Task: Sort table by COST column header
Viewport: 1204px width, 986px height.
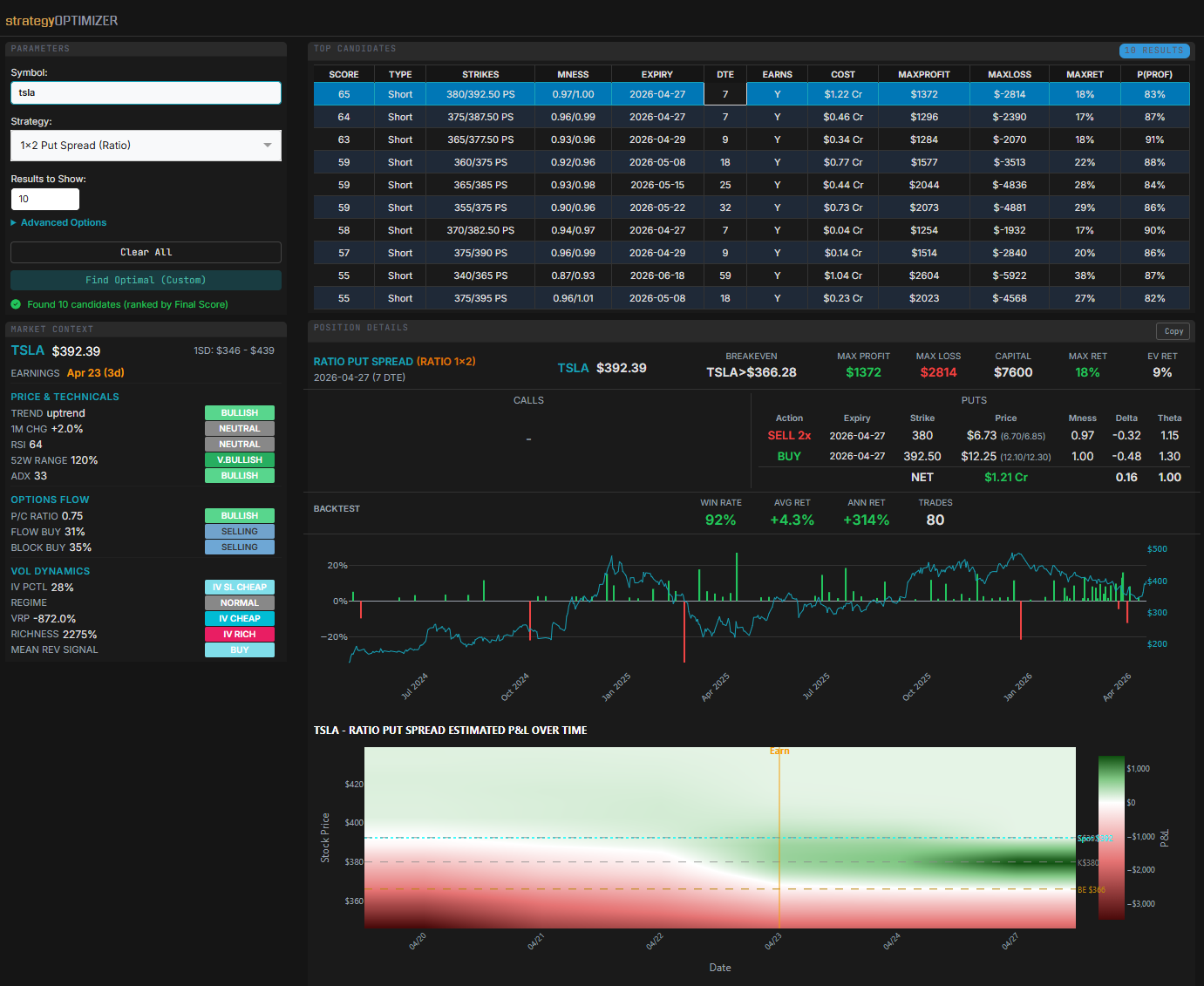Action: pyautogui.click(x=843, y=74)
